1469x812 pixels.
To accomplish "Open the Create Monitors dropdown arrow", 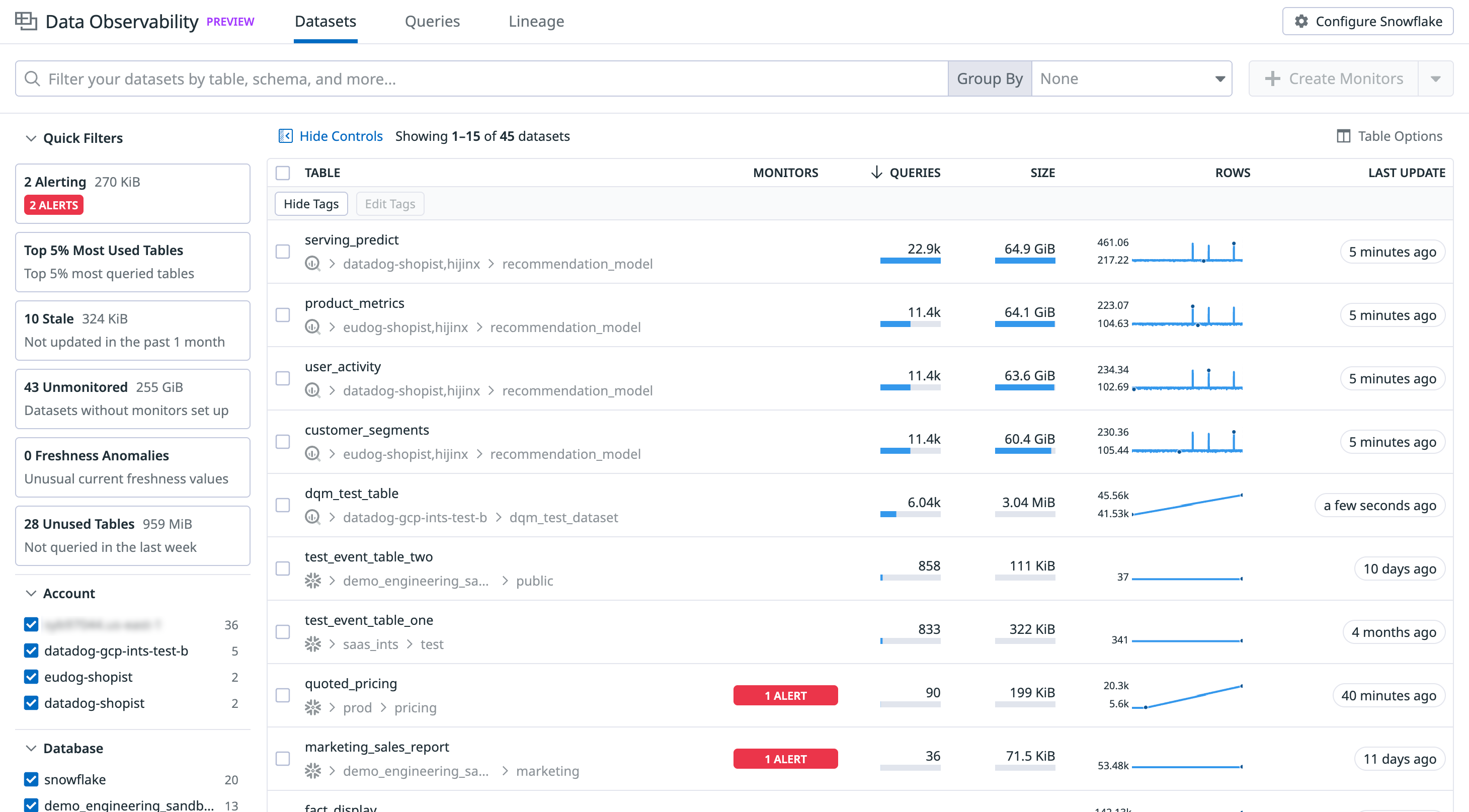I will coord(1435,78).
